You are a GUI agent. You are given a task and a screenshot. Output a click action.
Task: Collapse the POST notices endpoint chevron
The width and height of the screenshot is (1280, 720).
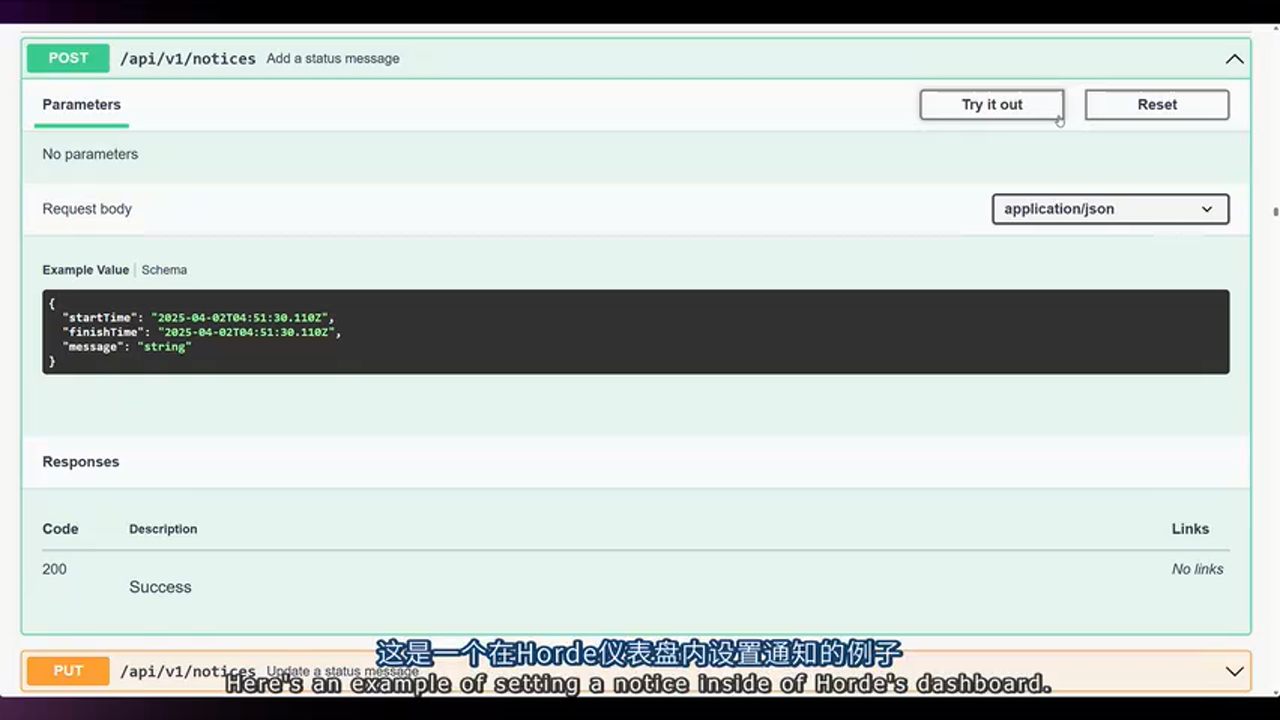[x=1235, y=59]
